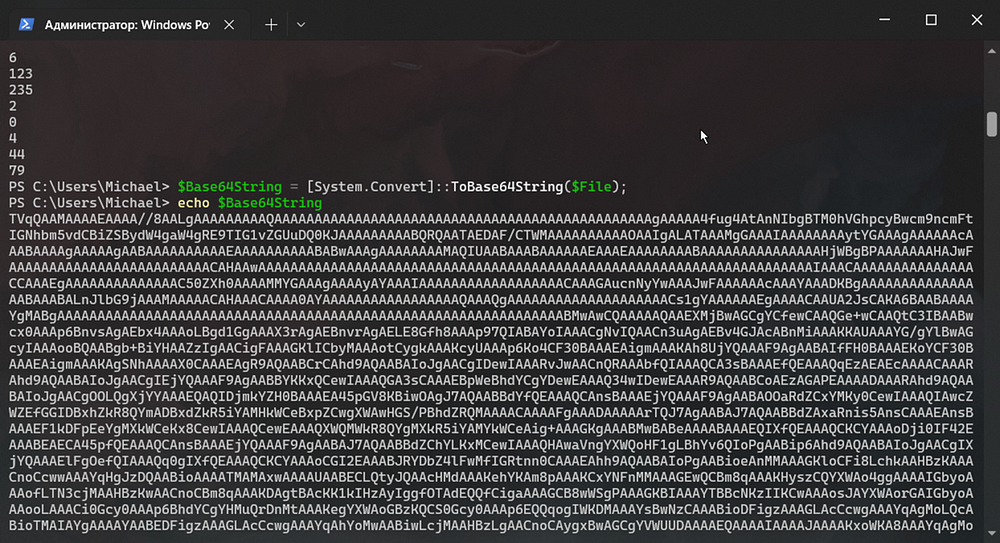
Task: Click the vertical scrollbar thumb
Action: pos(992,124)
